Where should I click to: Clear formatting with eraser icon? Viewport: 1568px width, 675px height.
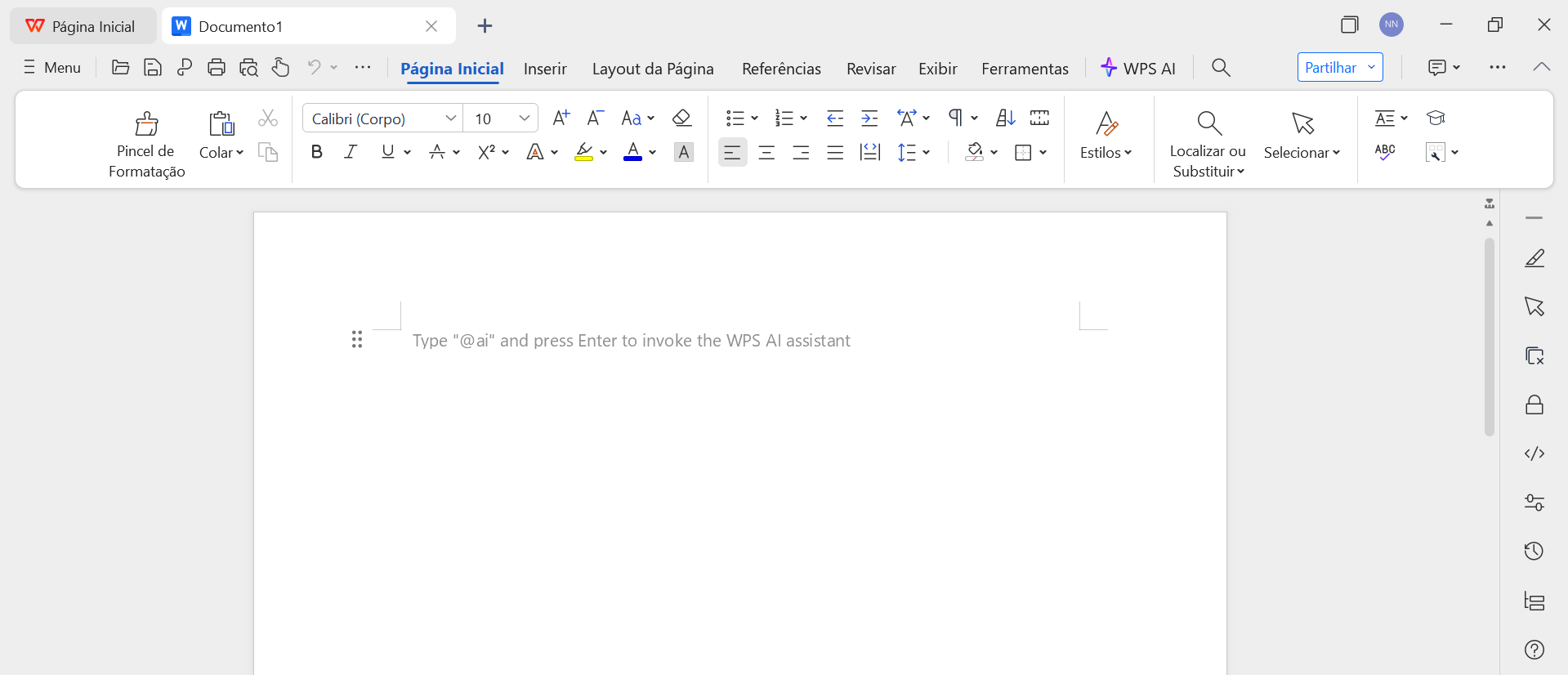click(x=682, y=118)
